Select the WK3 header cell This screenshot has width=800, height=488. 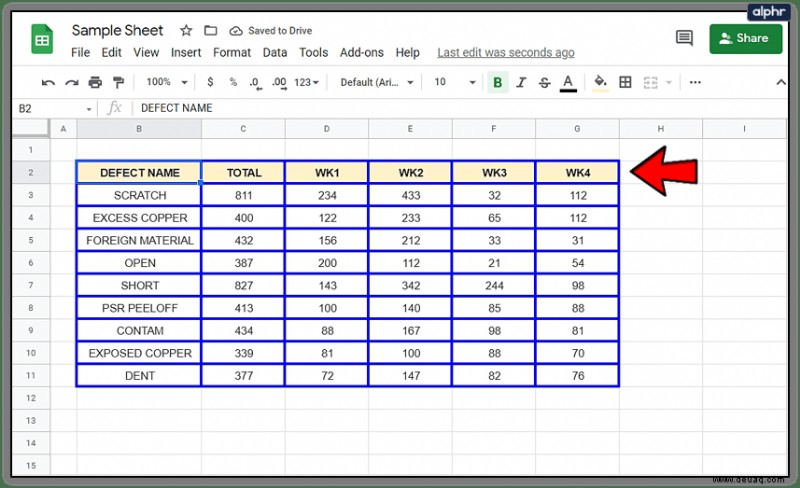point(494,173)
